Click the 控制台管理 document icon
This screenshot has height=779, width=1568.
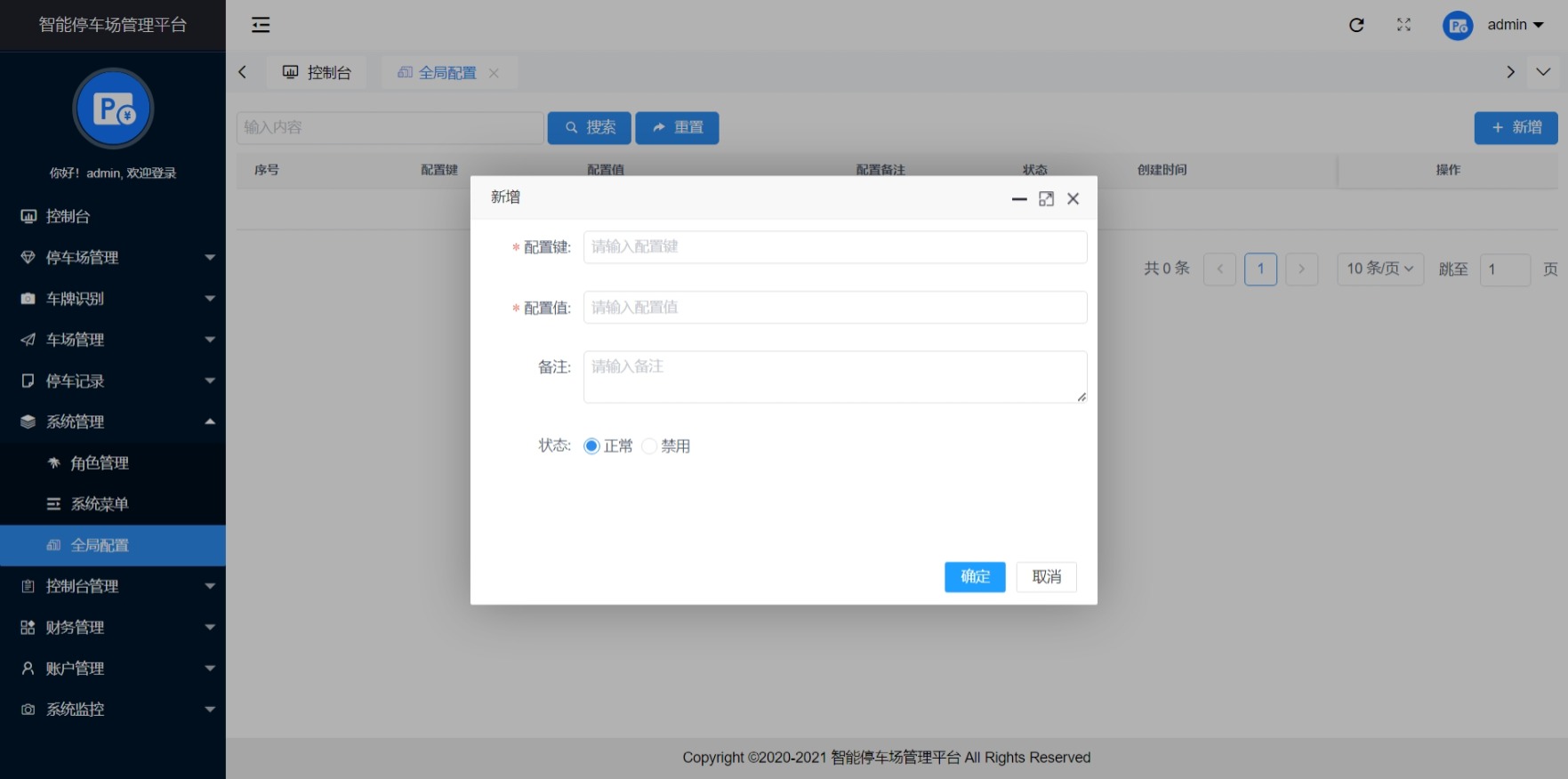tap(28, 586)
